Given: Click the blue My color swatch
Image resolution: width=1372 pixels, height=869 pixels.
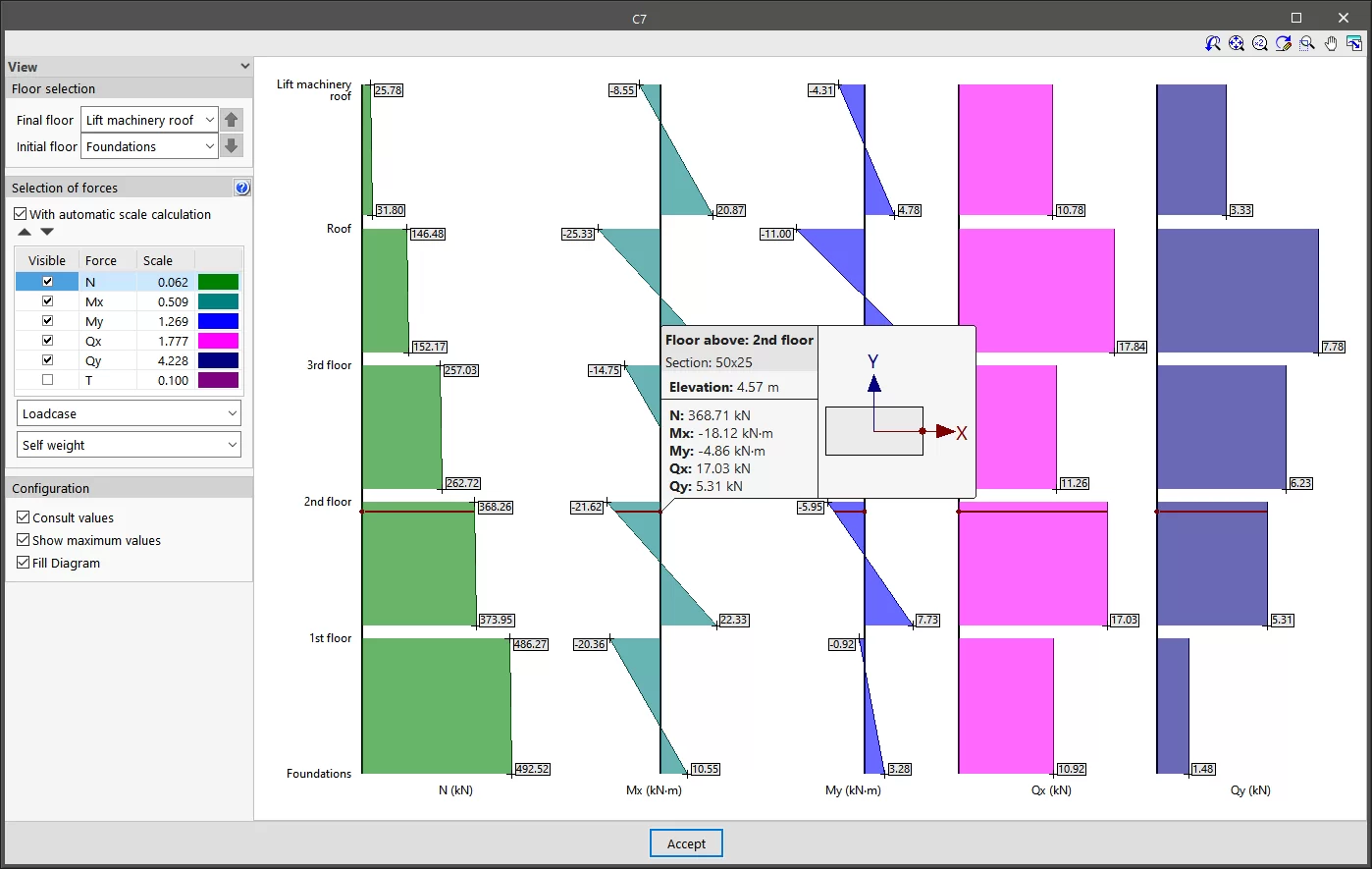Looking at the screenshot, I should tap(218, 321).
